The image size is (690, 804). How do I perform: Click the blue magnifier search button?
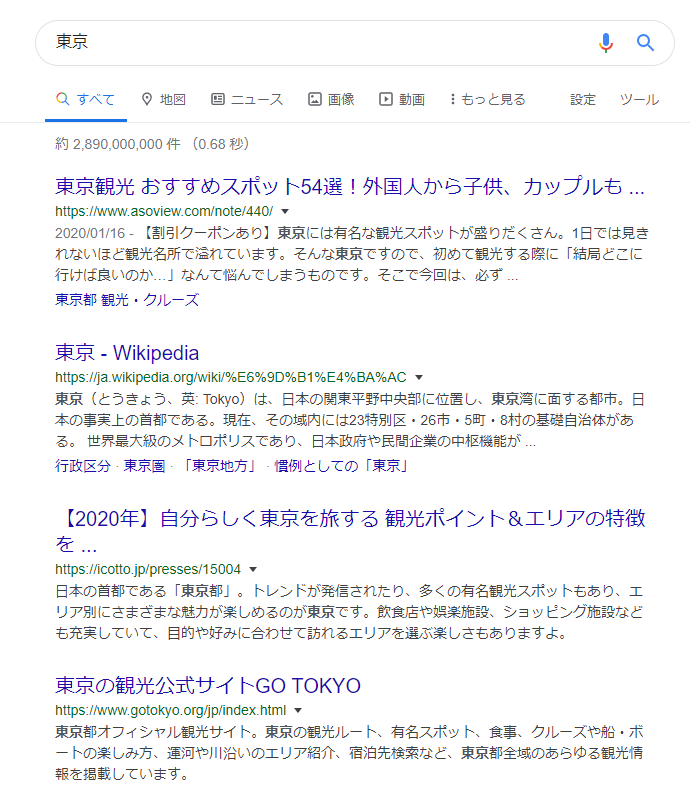click(x=645, y=43)
